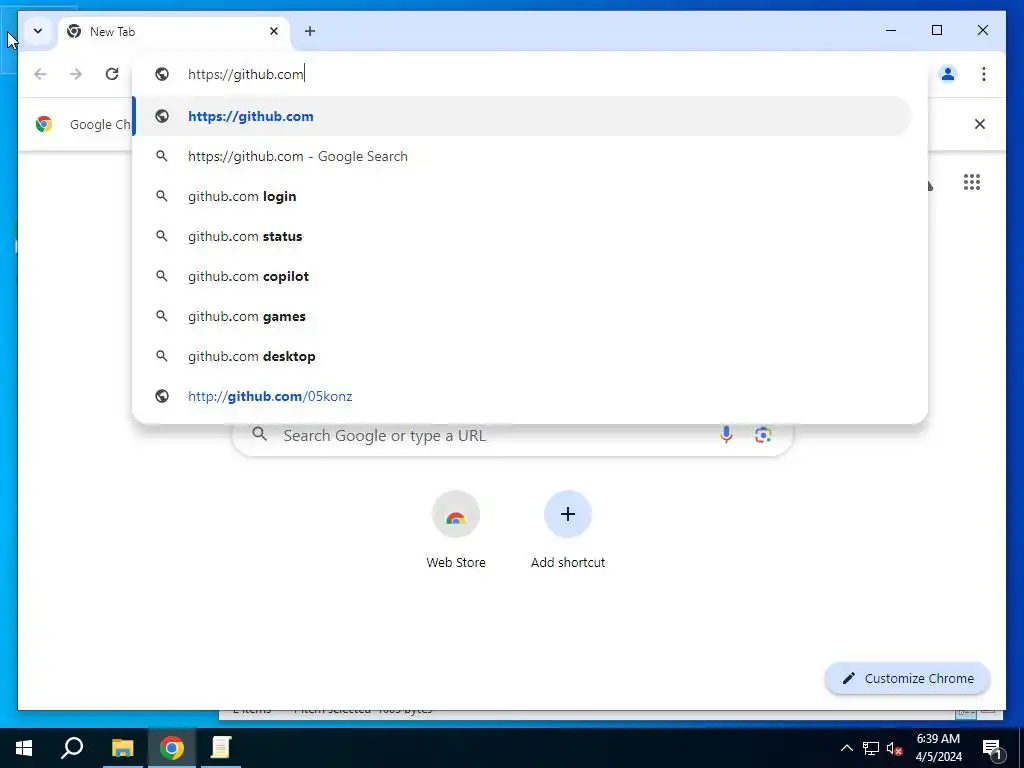1024x768 pixels.
Task: Select the 'github.com games' suggestion
Action: coord(522,316)
